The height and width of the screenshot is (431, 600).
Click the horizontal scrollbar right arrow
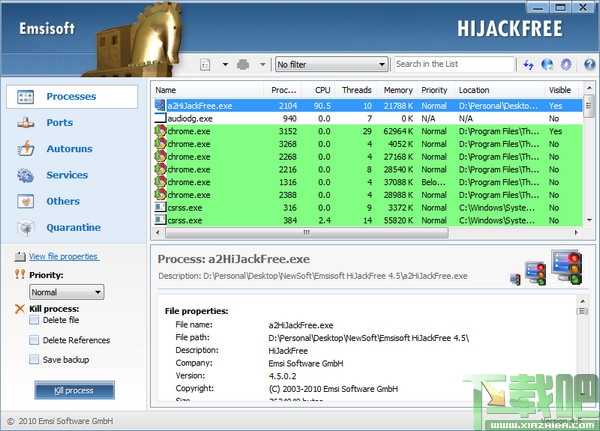tap(577, 232)
